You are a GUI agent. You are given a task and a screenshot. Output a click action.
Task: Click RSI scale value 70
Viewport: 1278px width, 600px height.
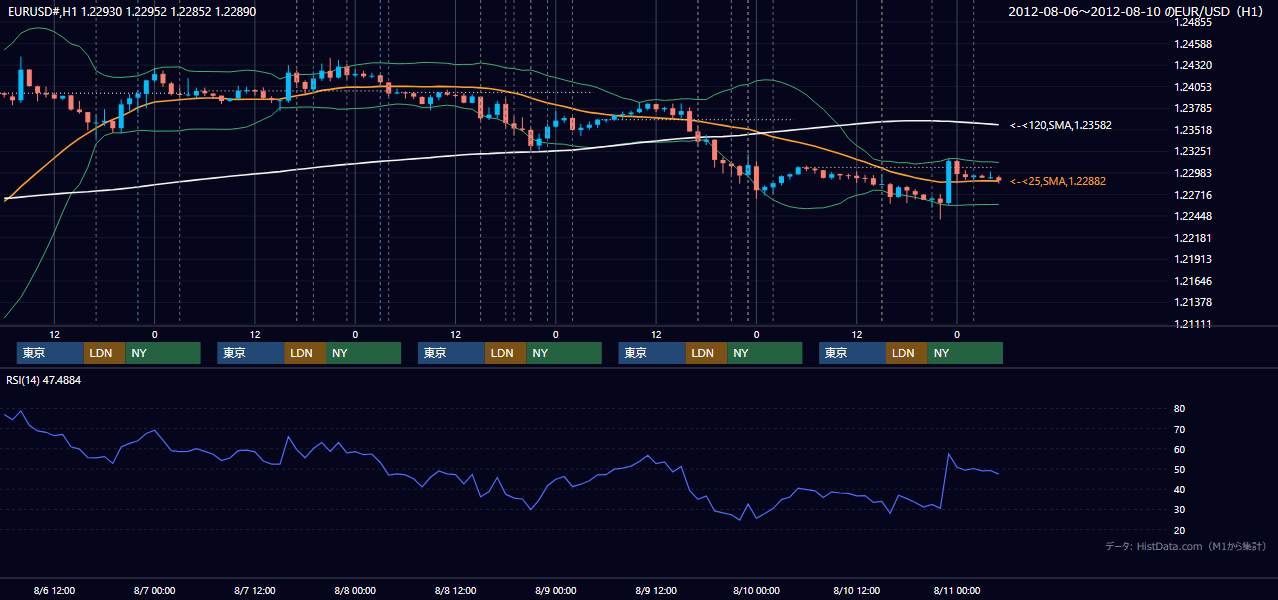click(x=1180, y=429)
